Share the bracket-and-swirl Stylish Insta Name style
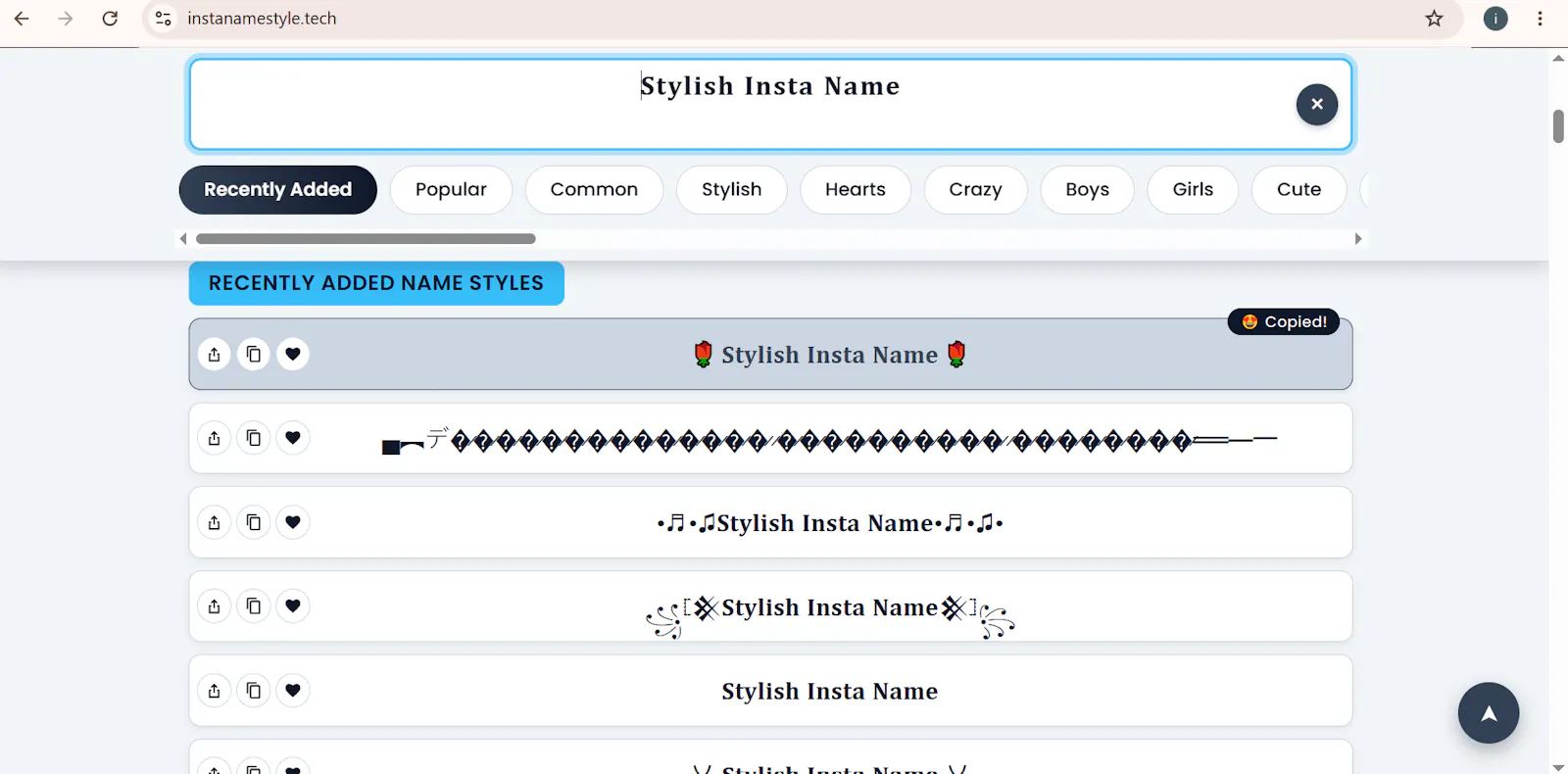This screenshot has height=774, width=1568. pyautogui.click(x=215, y=606)
